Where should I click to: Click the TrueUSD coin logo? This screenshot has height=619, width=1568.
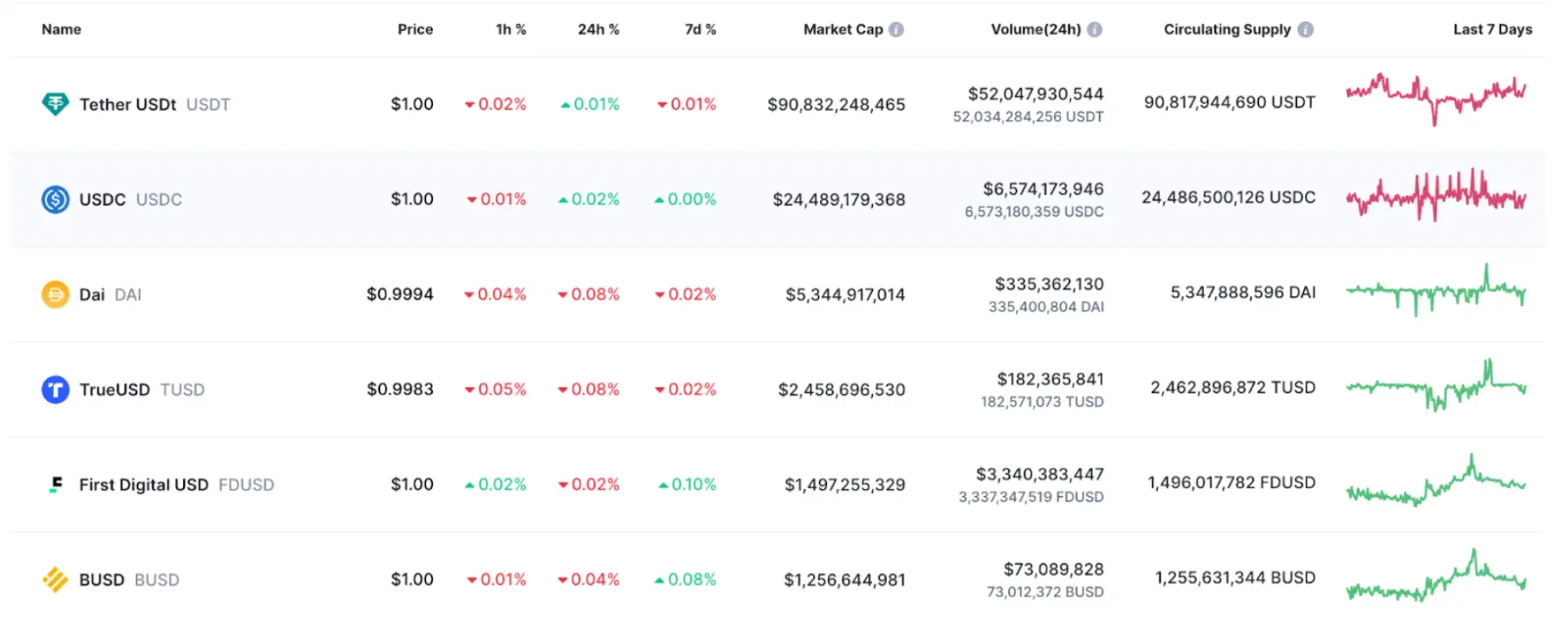55,390
